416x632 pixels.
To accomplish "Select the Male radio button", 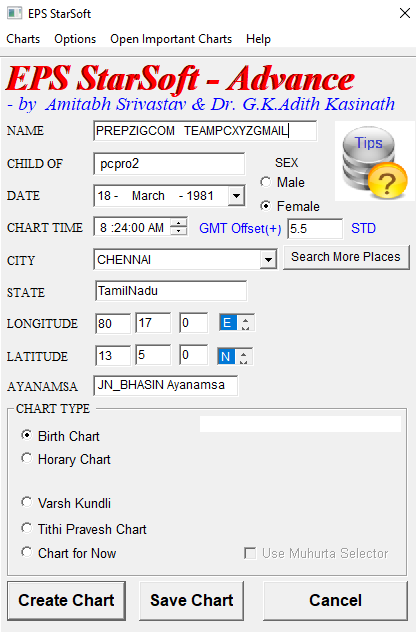I will pyautogui.click(x=282, y=182).
